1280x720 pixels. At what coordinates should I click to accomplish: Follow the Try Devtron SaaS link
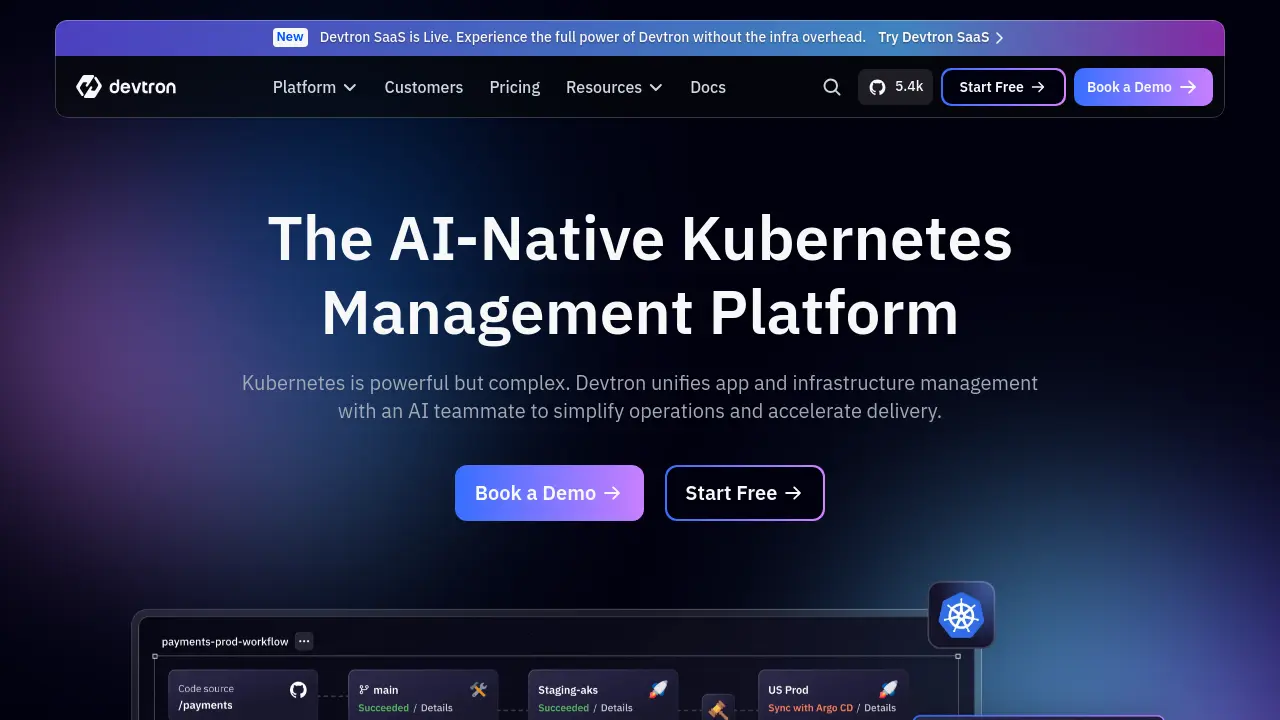pos(941,37)
